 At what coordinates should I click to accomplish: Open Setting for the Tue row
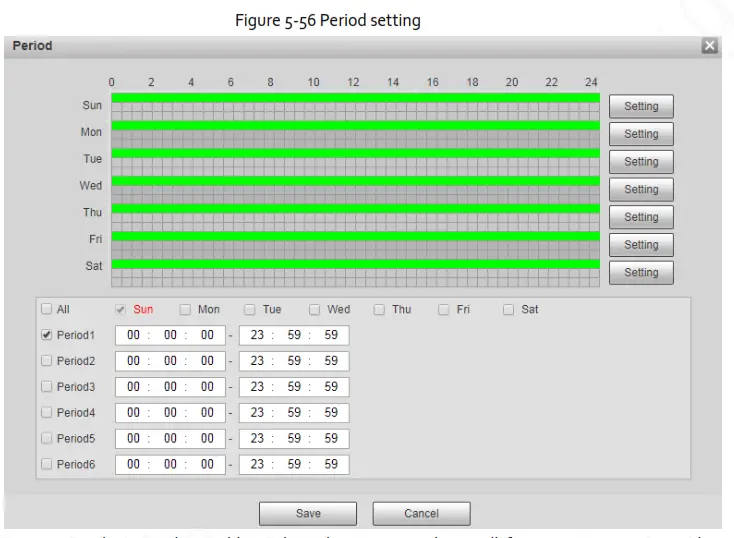[641, 162]
